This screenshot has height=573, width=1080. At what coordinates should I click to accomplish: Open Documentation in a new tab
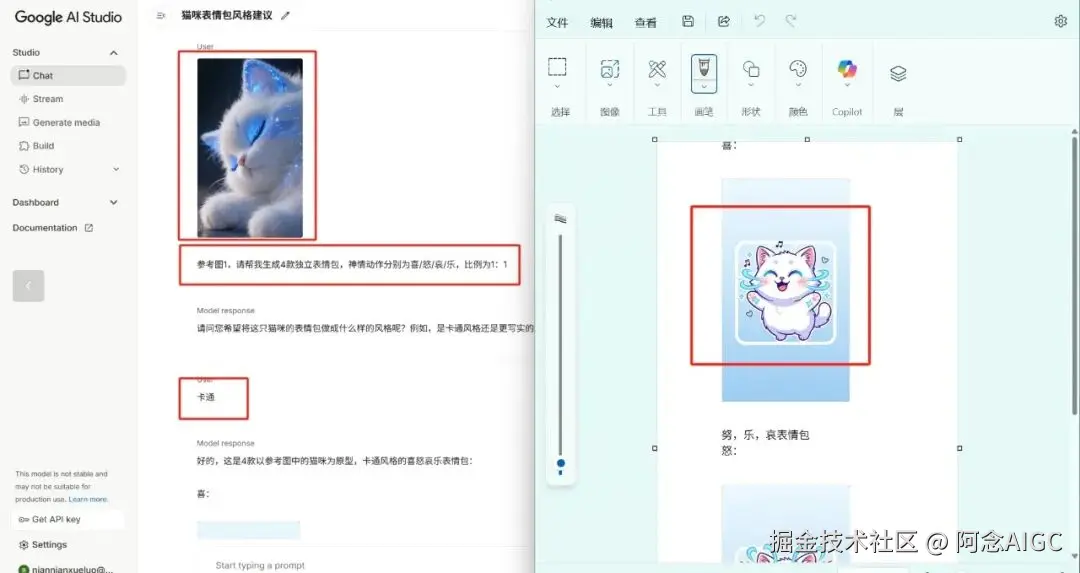pos(52,227)
